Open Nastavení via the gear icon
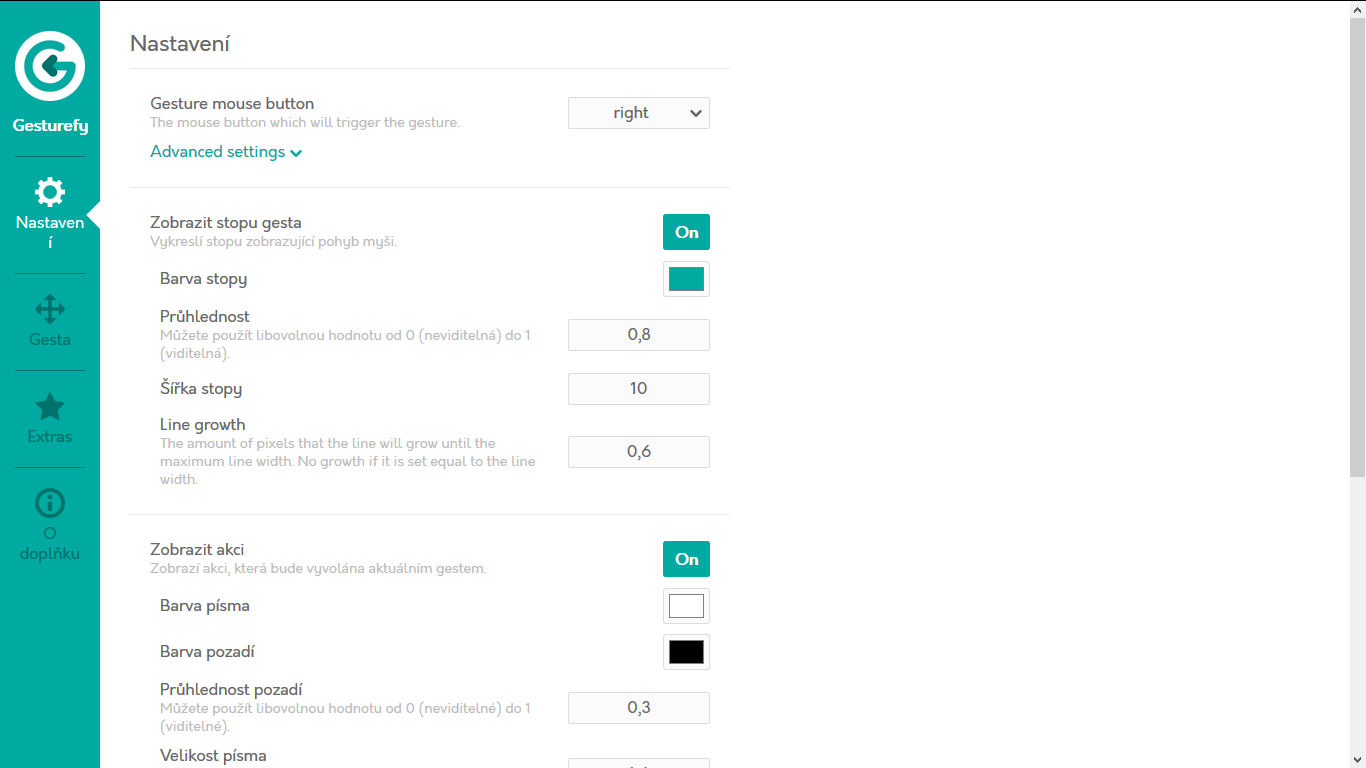Image resolution: width=1366 pixels, height=768 pixels. pyautogui.click(x=50, y=192)
